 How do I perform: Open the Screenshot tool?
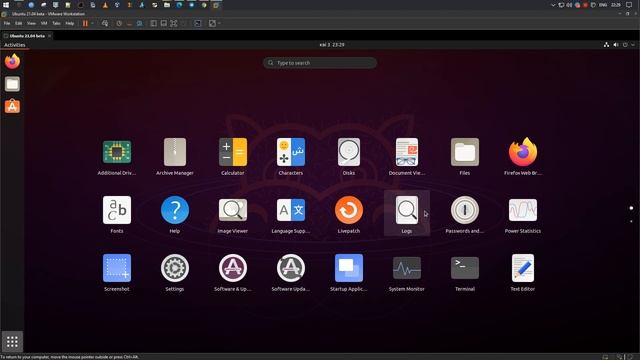click(117, 273)
